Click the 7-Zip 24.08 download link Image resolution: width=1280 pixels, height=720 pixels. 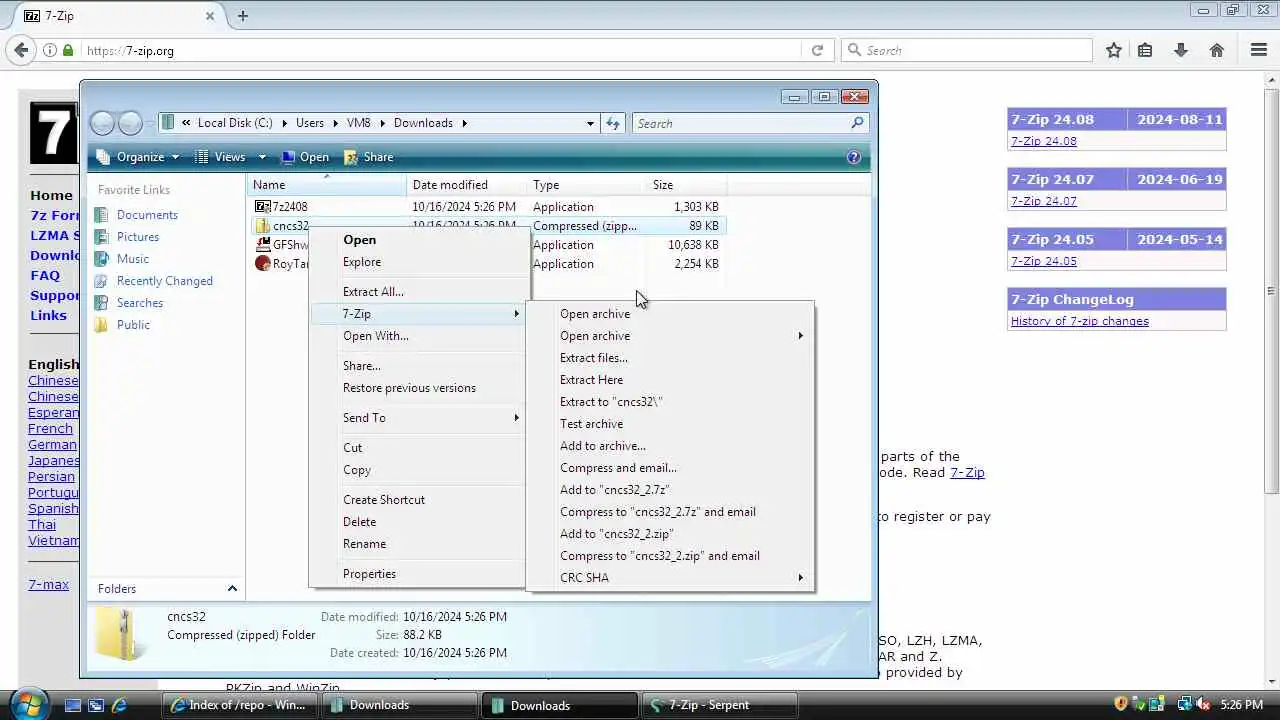[1043, 141]
